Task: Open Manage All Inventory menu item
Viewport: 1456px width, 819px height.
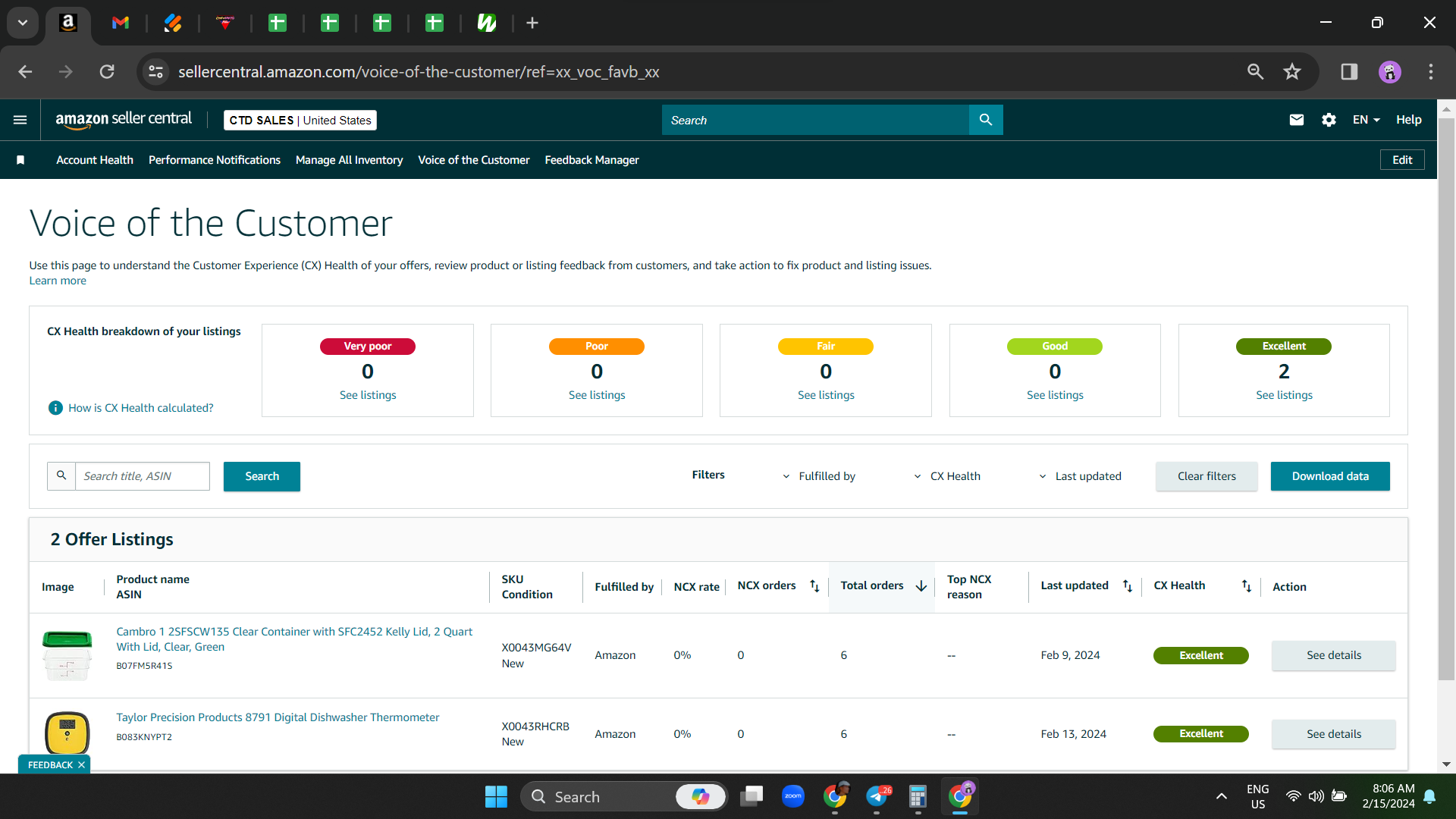Action: [349, 160]
